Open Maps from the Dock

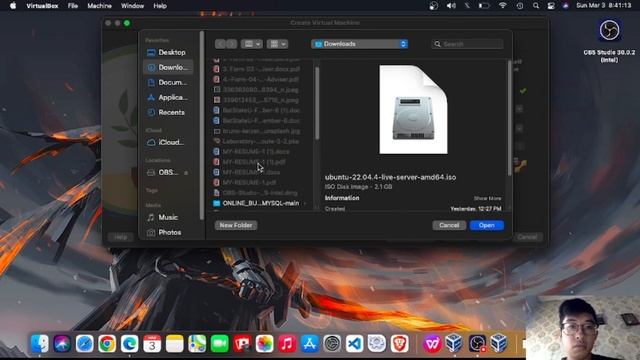click(x=197, y=344)
